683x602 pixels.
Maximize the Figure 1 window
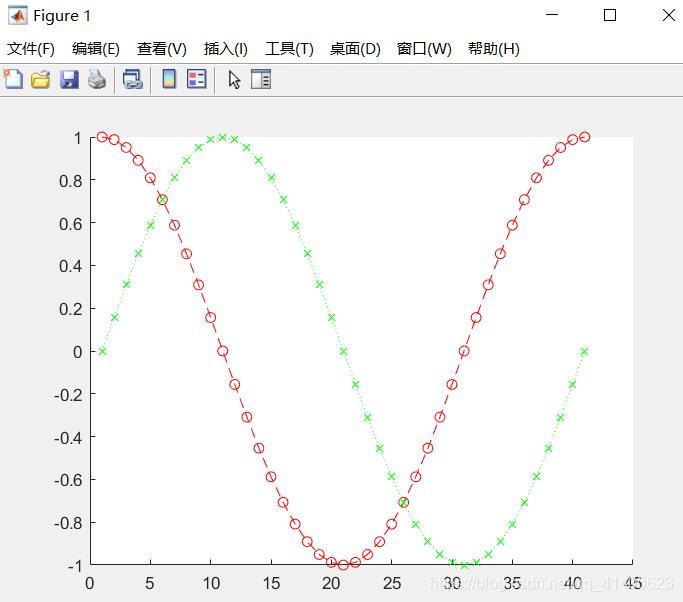(x=610, y=15)
